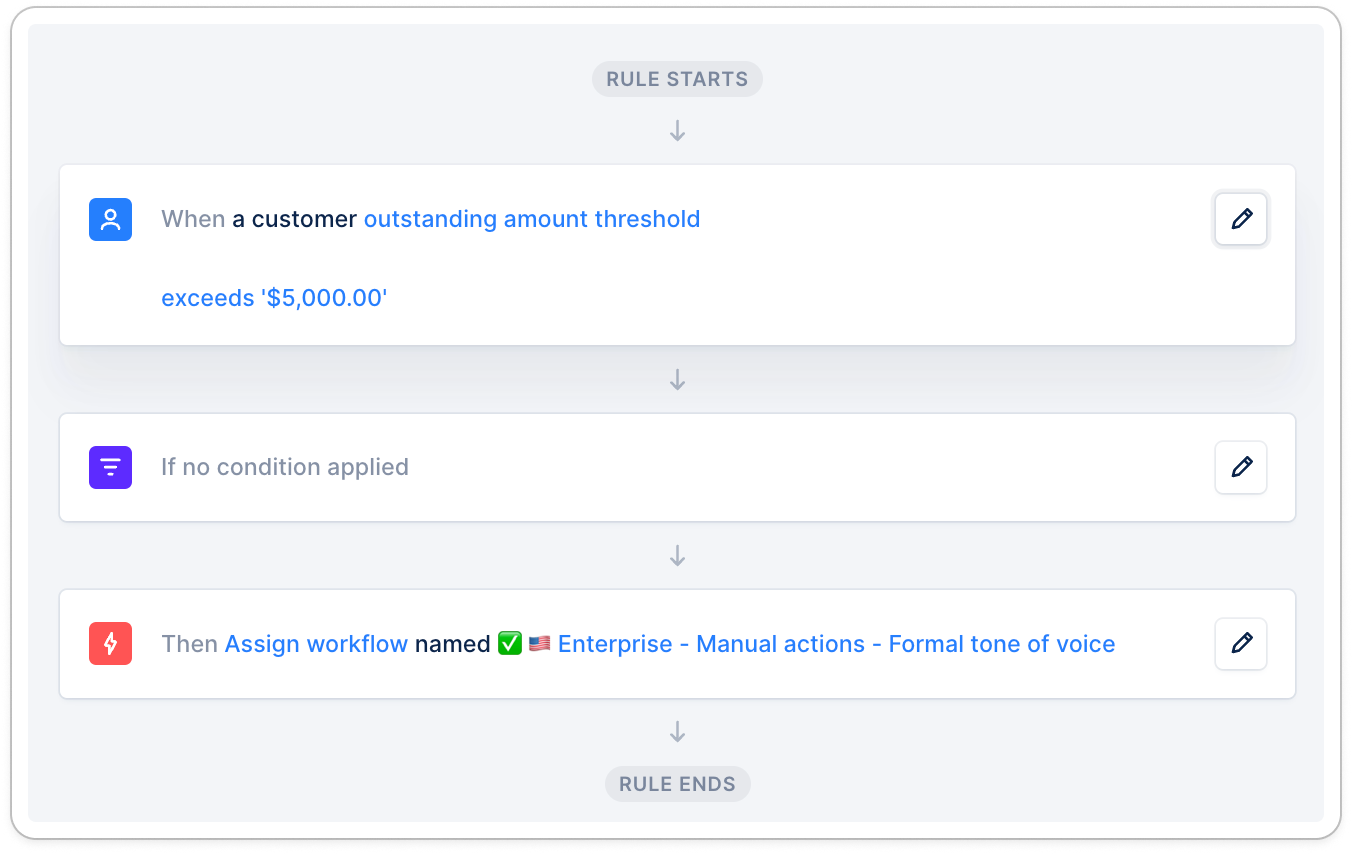
Task: Click the arrow between trigger and condition cards
Action: 677,379
